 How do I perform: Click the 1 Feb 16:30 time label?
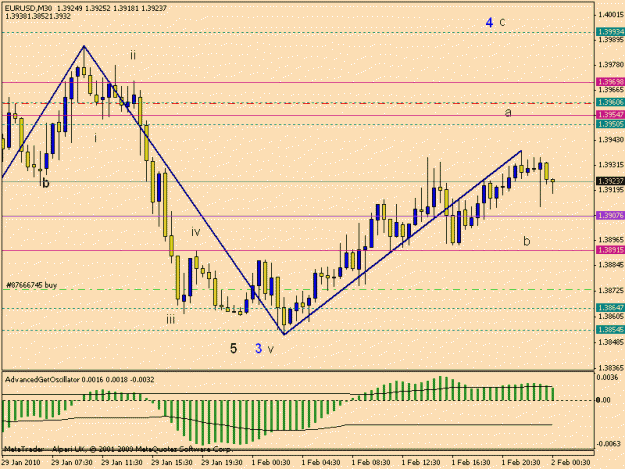pos(471,463)
